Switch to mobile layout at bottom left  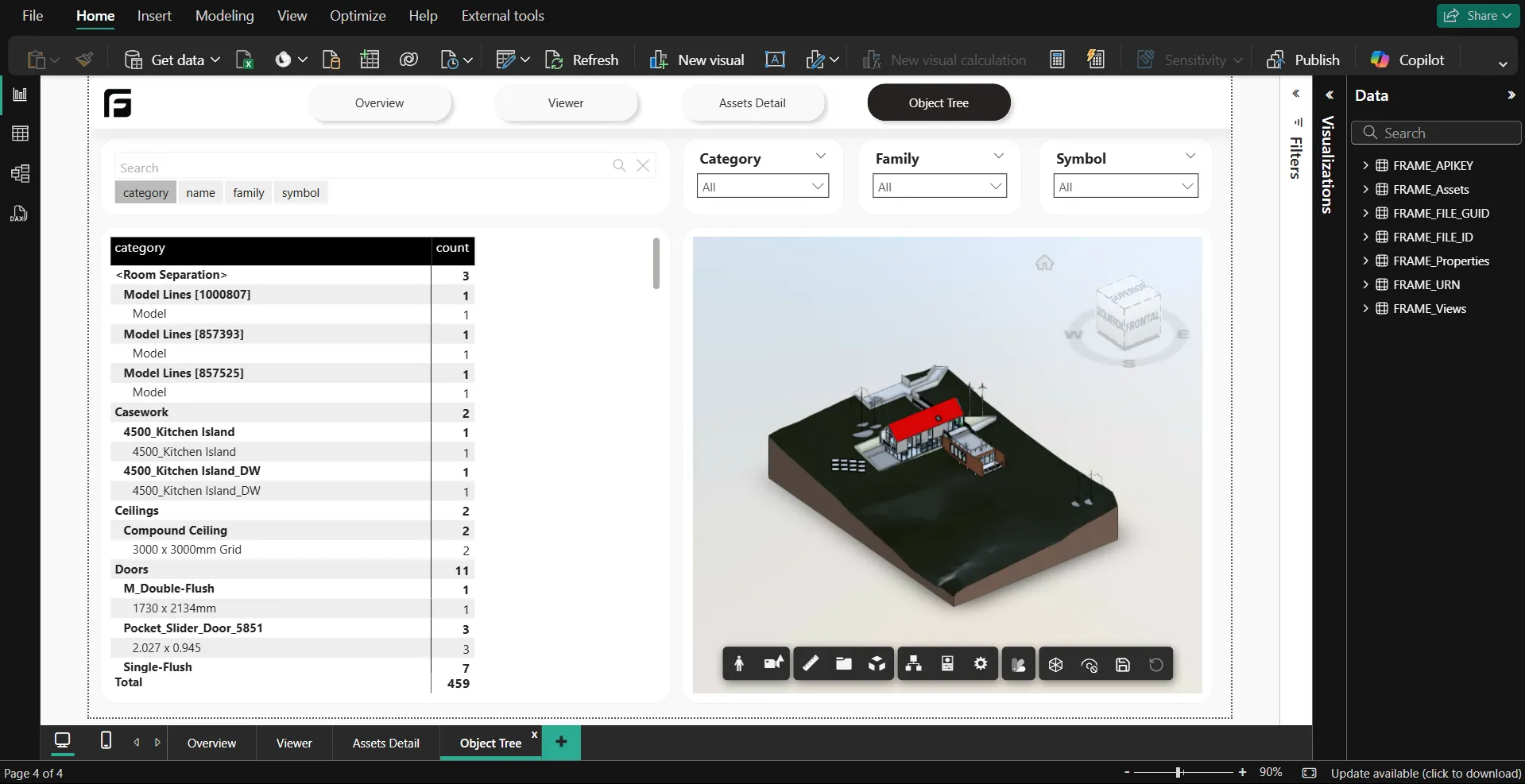106,740
